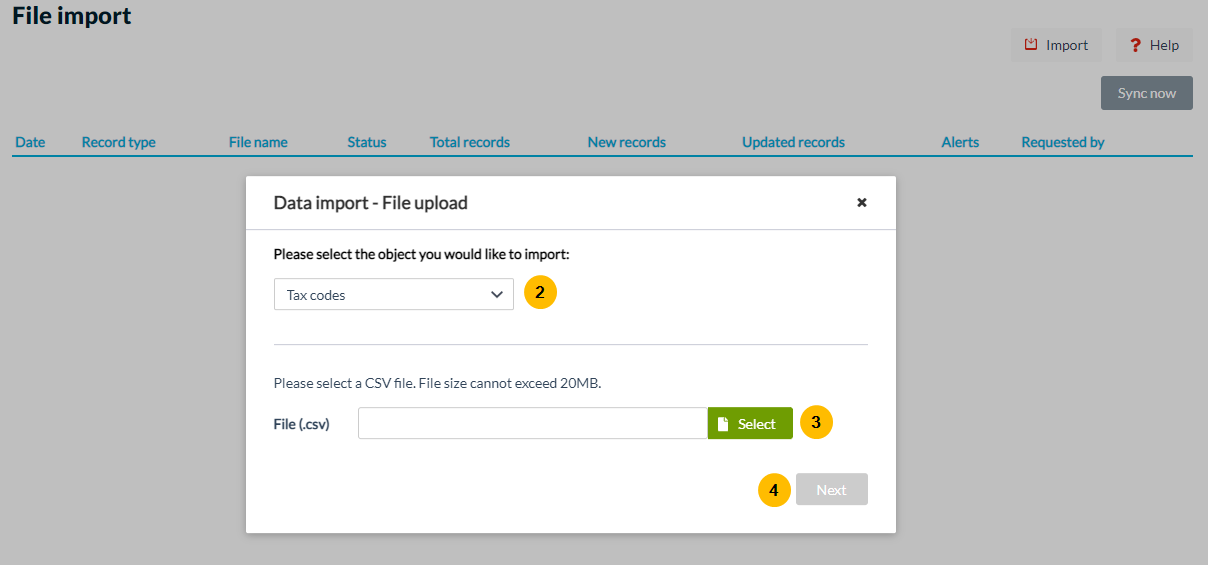Click the 'File (.csv)' label

tap(301, 424)
